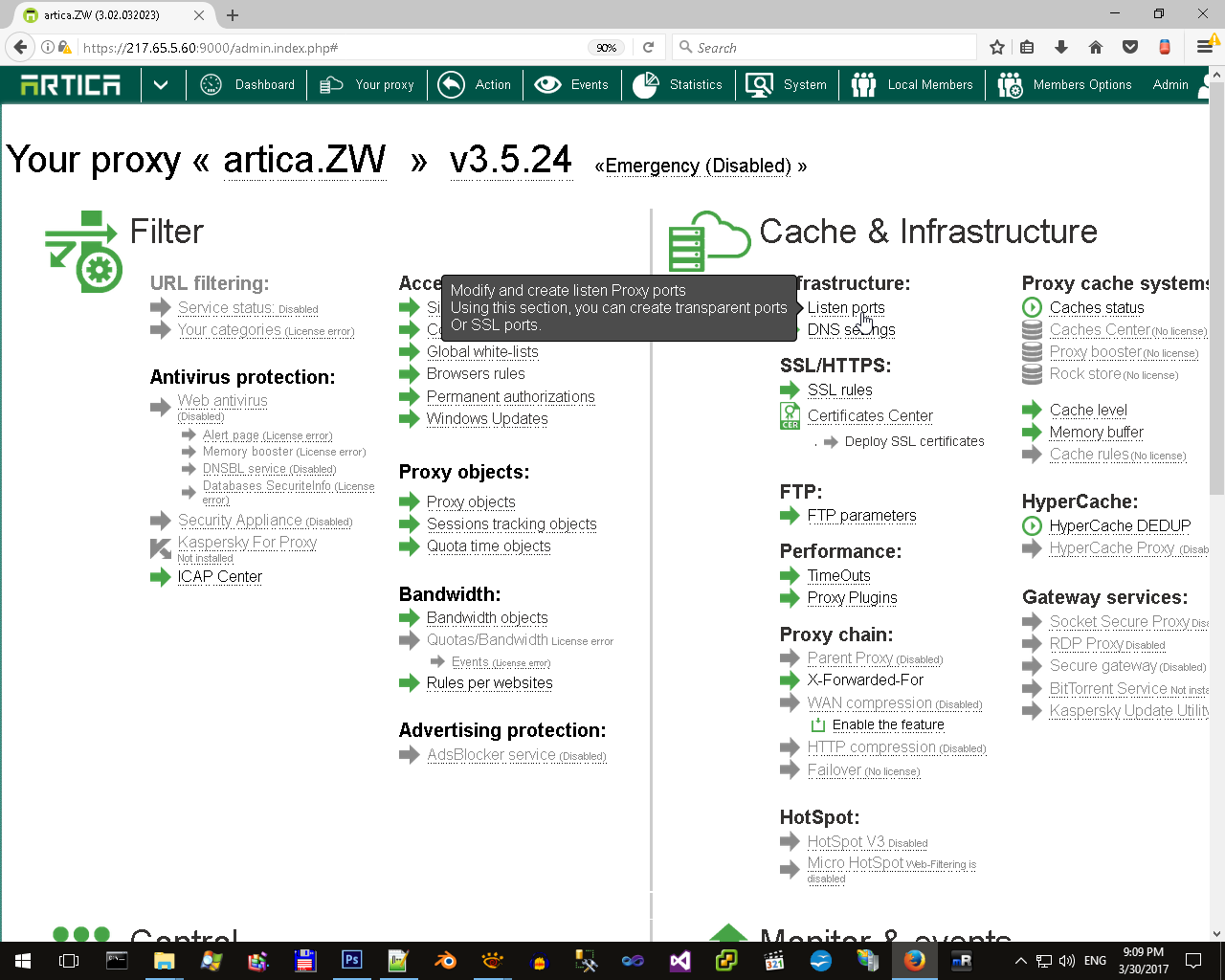Open Quota time objects
Screen dimensions: 1225x980
tap(489, 546)
